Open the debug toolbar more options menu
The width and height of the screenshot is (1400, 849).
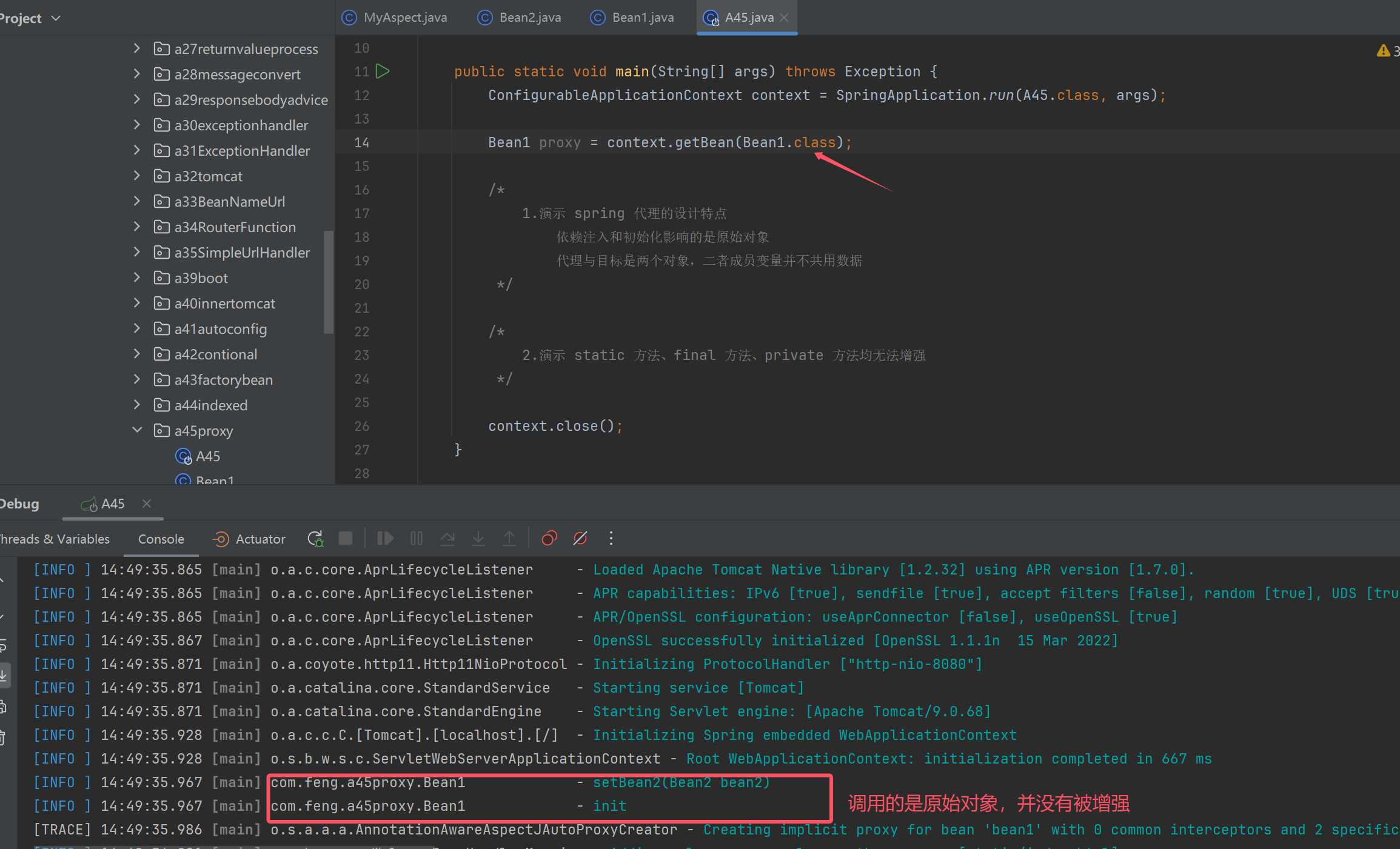(611, 538)
